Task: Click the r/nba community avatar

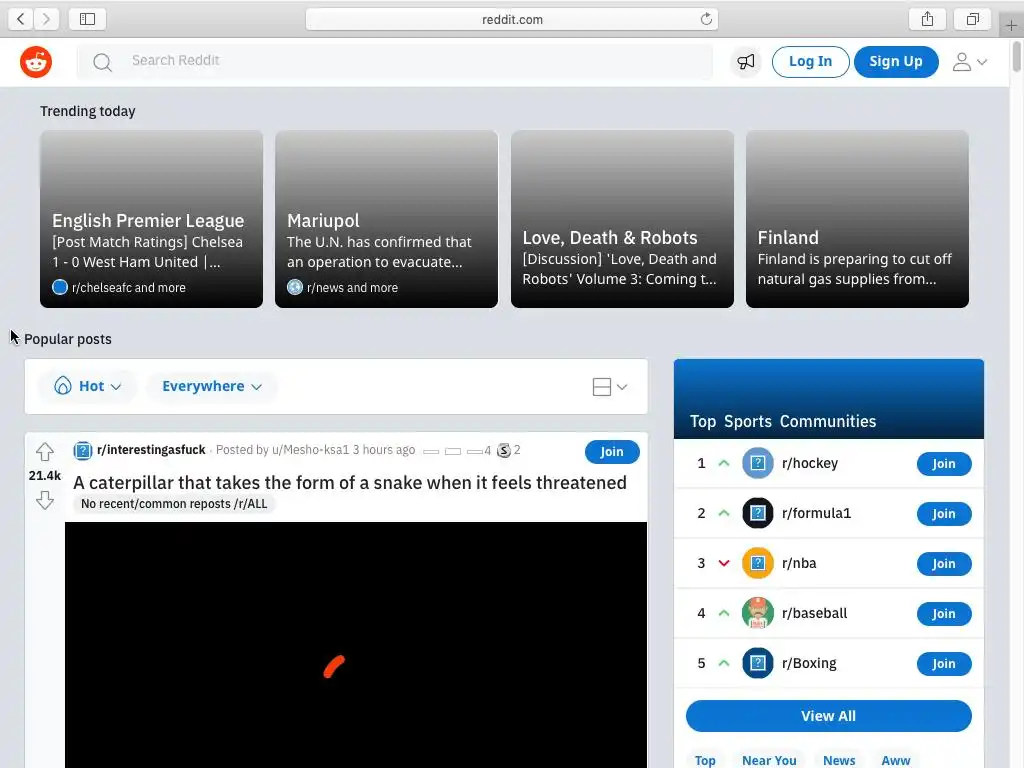Action: (758, 563)
